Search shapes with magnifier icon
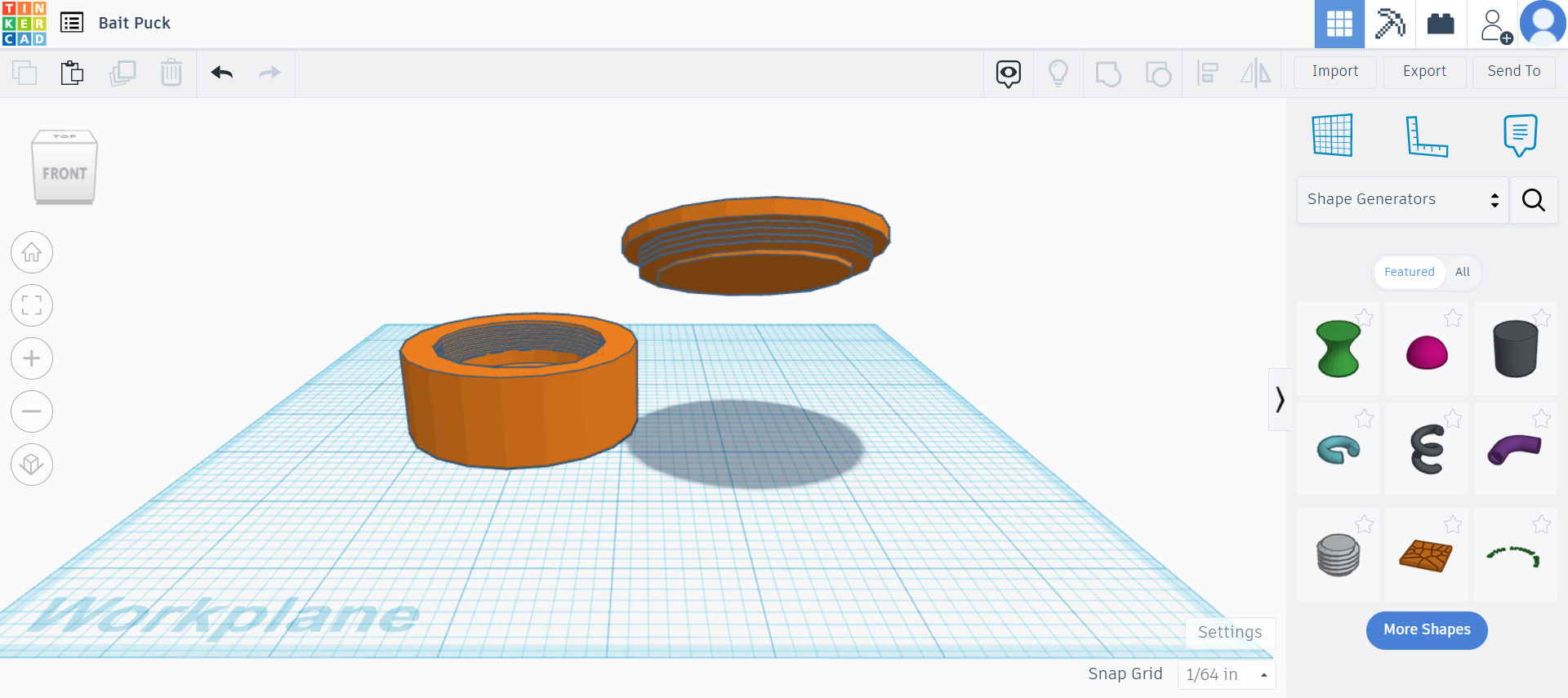Screen dimensions: 1568x698 click(x=1534, y=200)
